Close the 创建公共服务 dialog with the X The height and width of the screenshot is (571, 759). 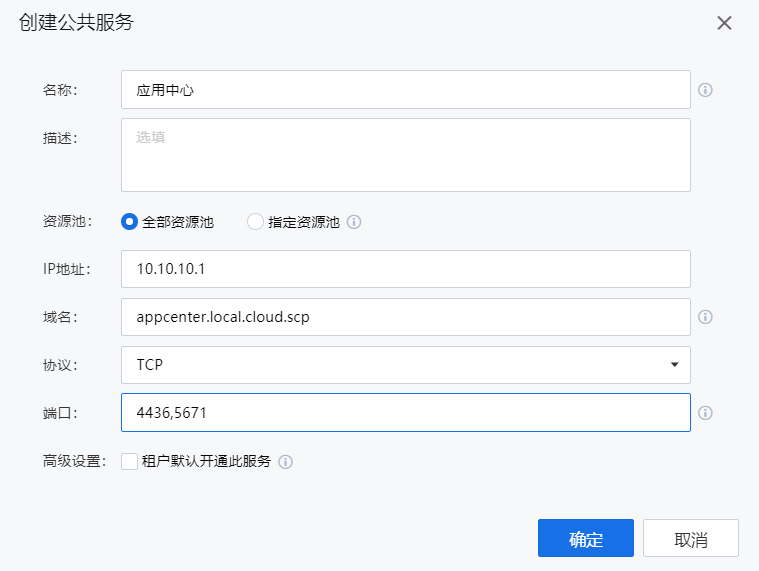(x=724, y=23)
